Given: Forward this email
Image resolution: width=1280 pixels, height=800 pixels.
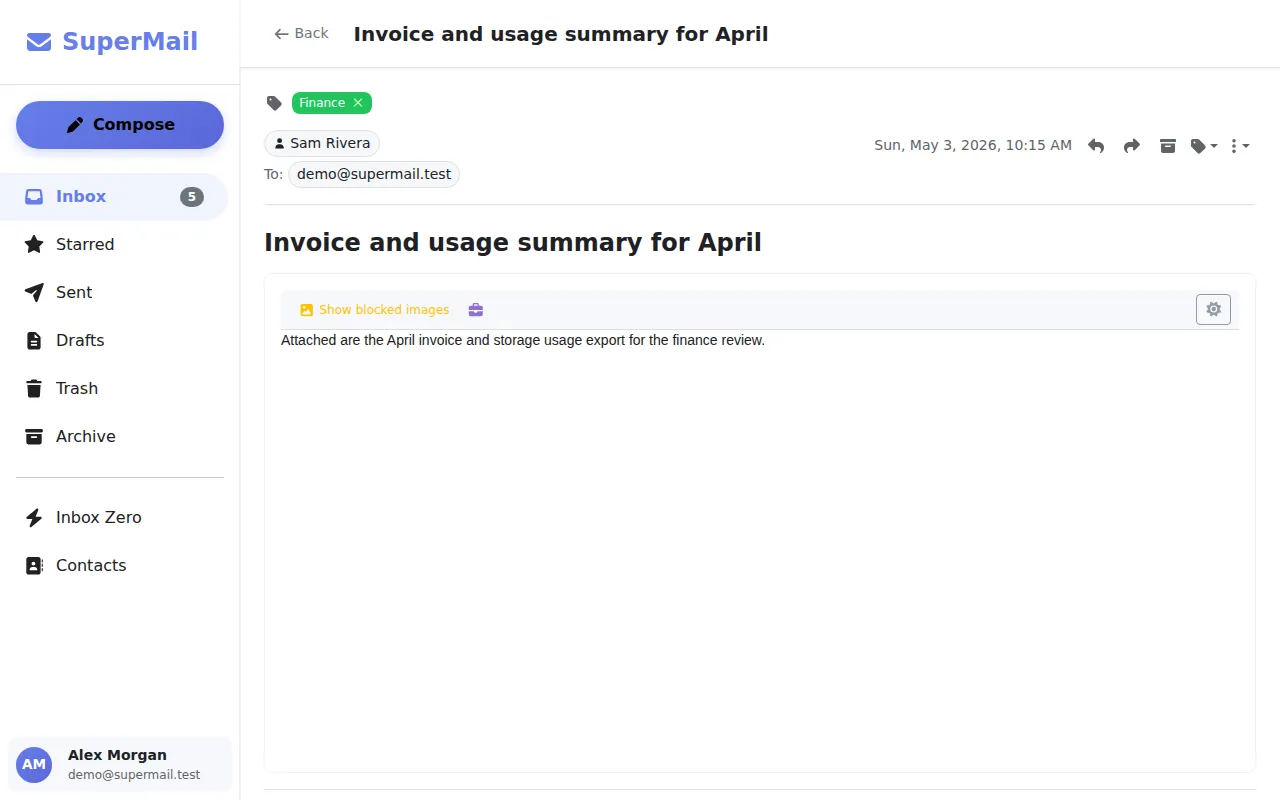Looking at the screenshot, I should (1132, 146).
